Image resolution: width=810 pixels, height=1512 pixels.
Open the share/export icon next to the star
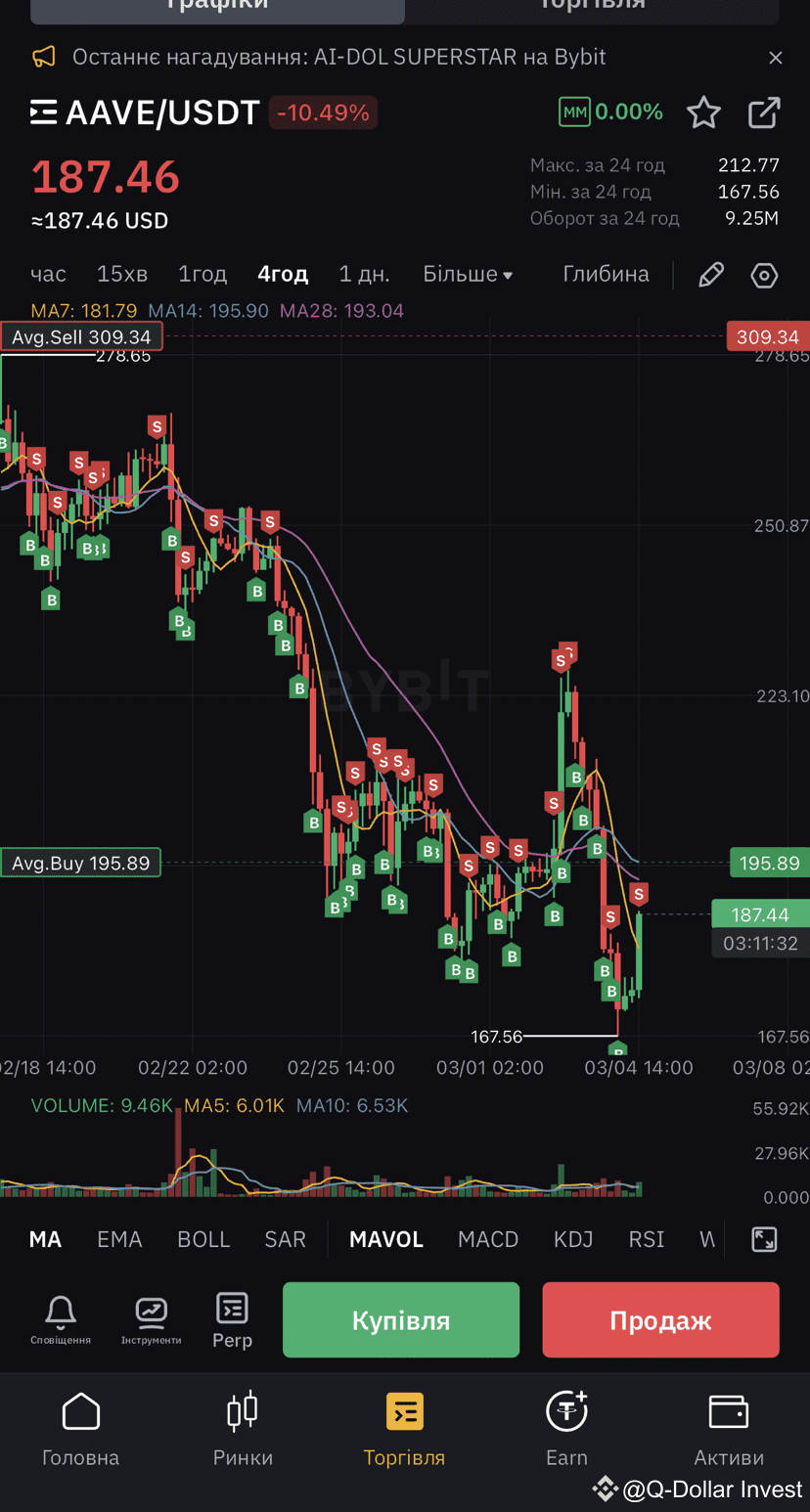[x=764, y=112]
